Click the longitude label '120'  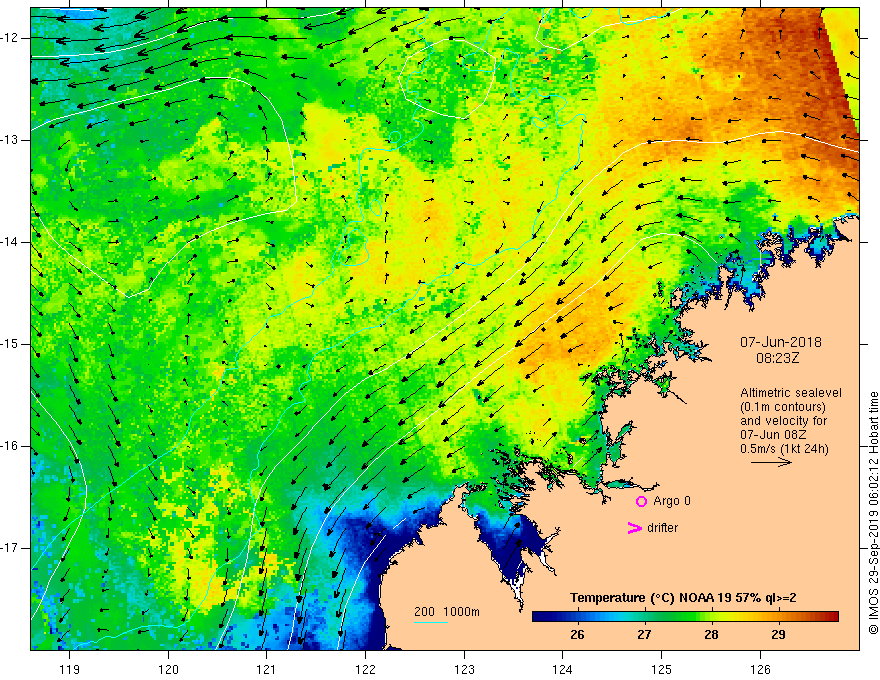(168, 669)
